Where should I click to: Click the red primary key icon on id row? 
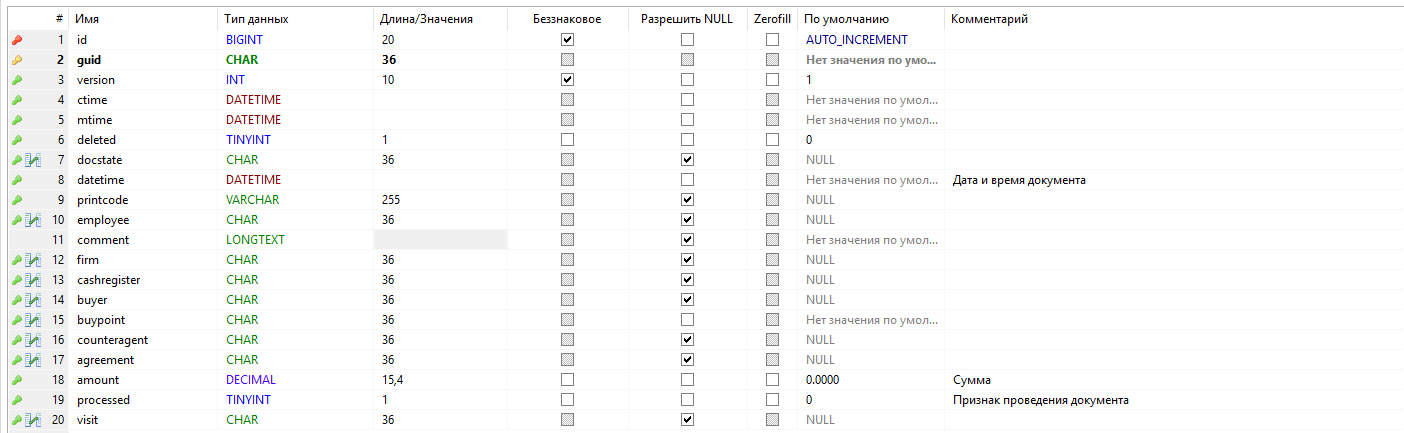16,40
